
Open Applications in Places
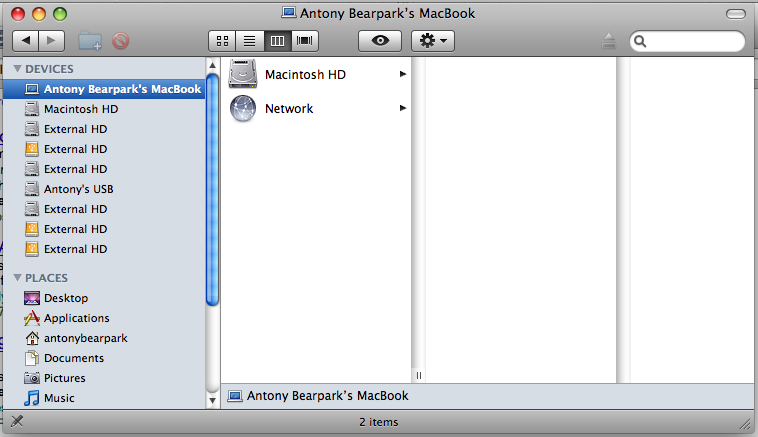point(104,318)
